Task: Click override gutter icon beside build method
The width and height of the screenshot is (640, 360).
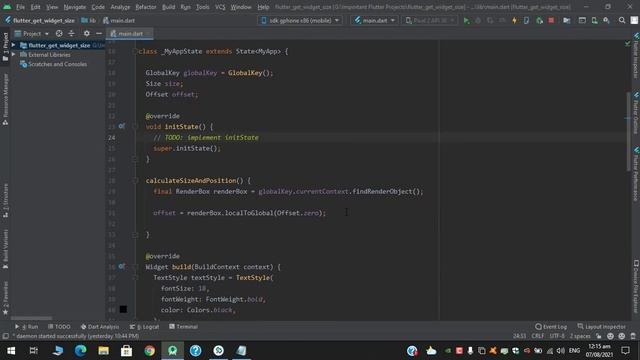Action: click(x=122, y=267)
